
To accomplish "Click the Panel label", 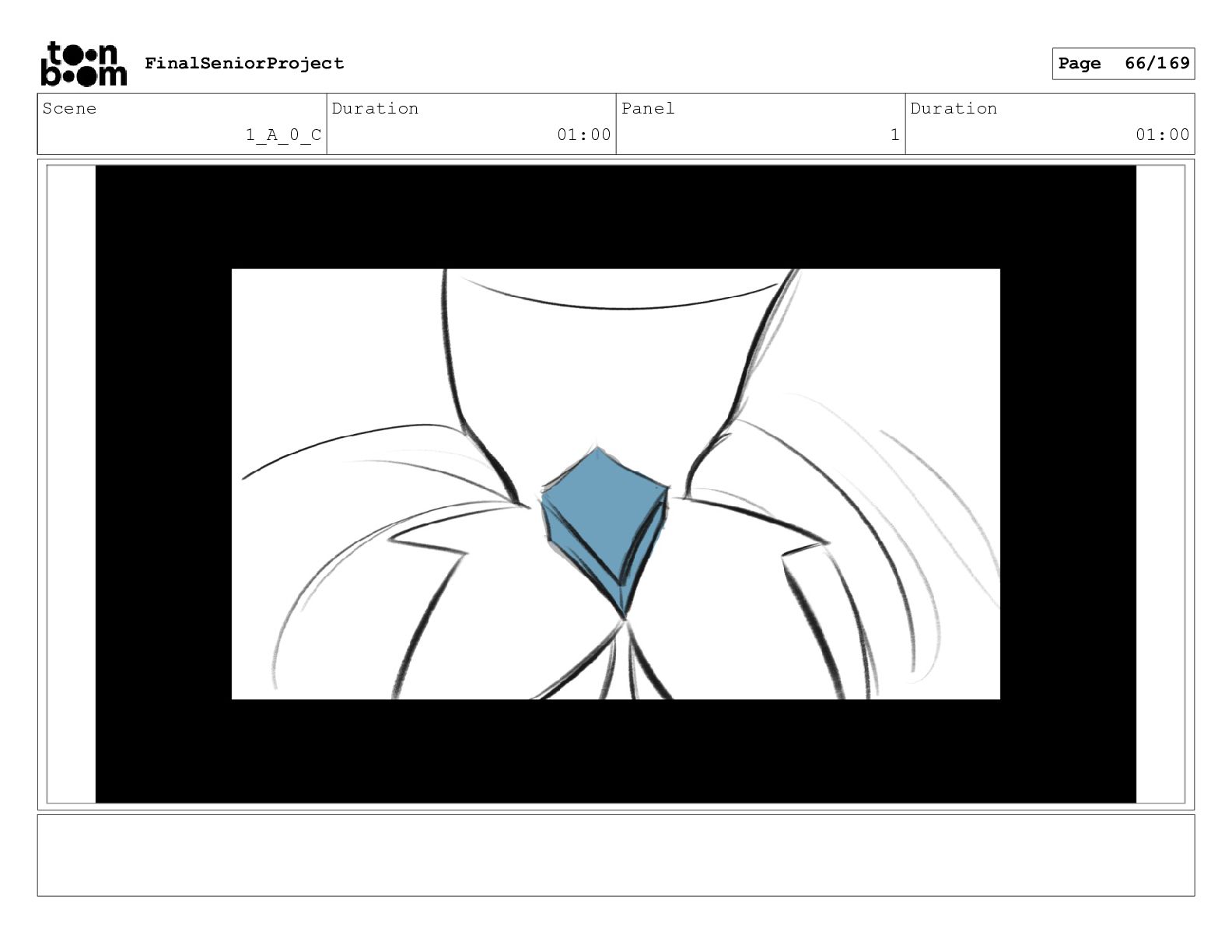I will 648,108.
